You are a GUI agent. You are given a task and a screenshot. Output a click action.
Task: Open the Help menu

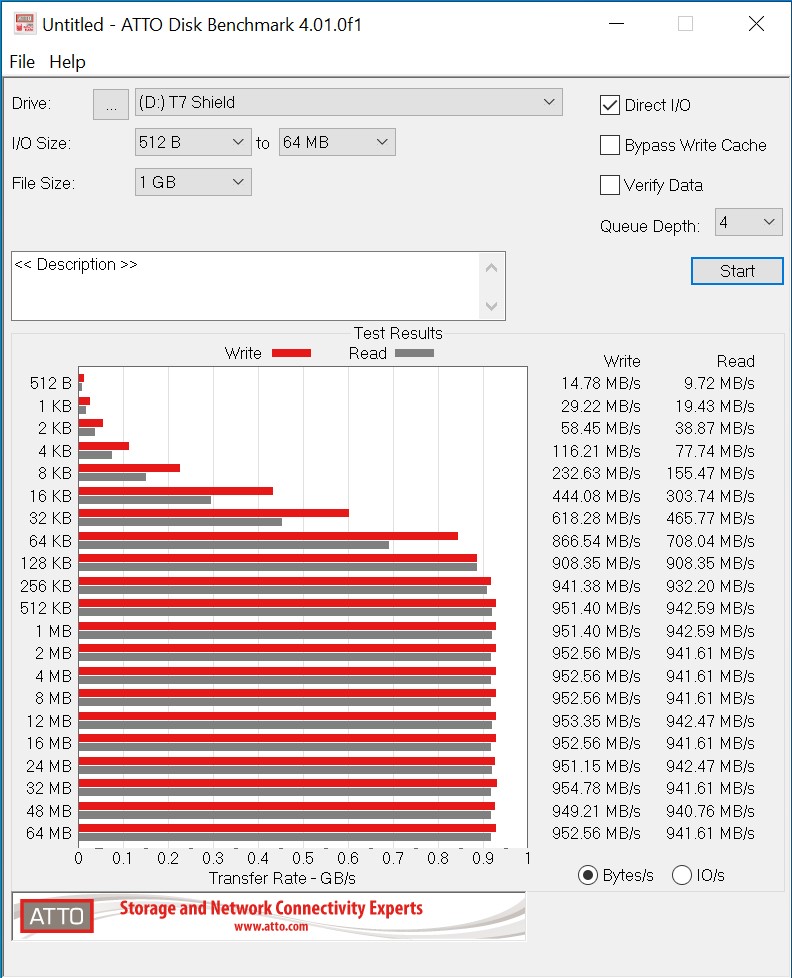click(x=67, y=62)
